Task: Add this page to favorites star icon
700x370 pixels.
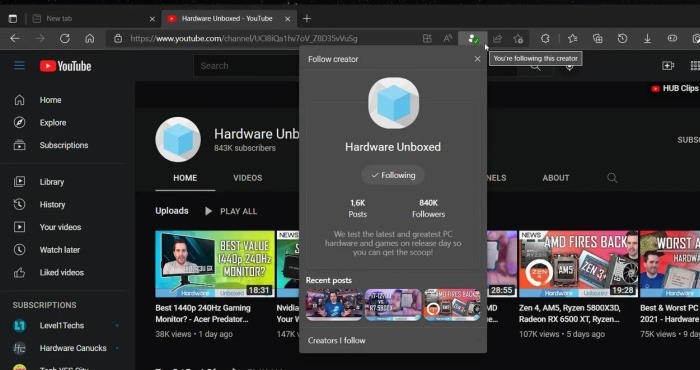Action: [518, 39]
